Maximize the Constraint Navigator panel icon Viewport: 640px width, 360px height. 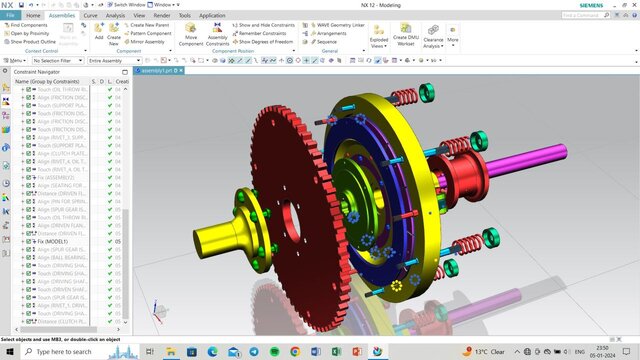pyautogui.click(x=125, y=72)
